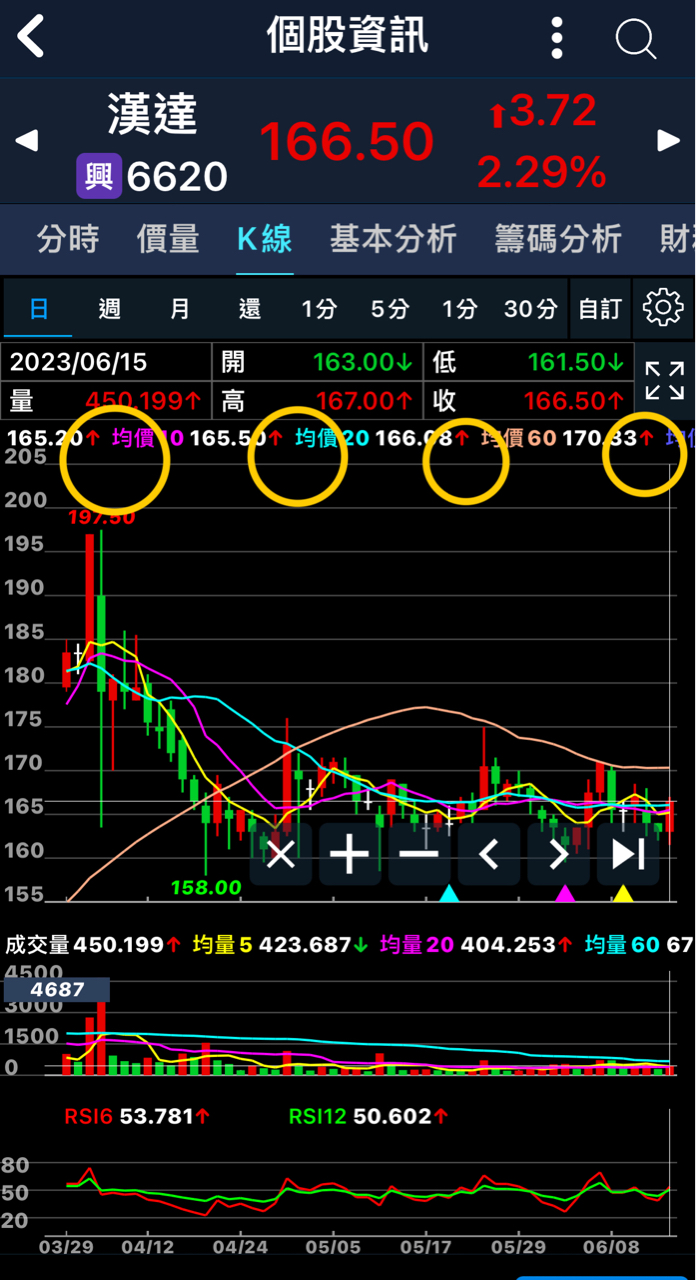Expand chart to fullscreen
696x1280 pixels.
coord(664,381)
